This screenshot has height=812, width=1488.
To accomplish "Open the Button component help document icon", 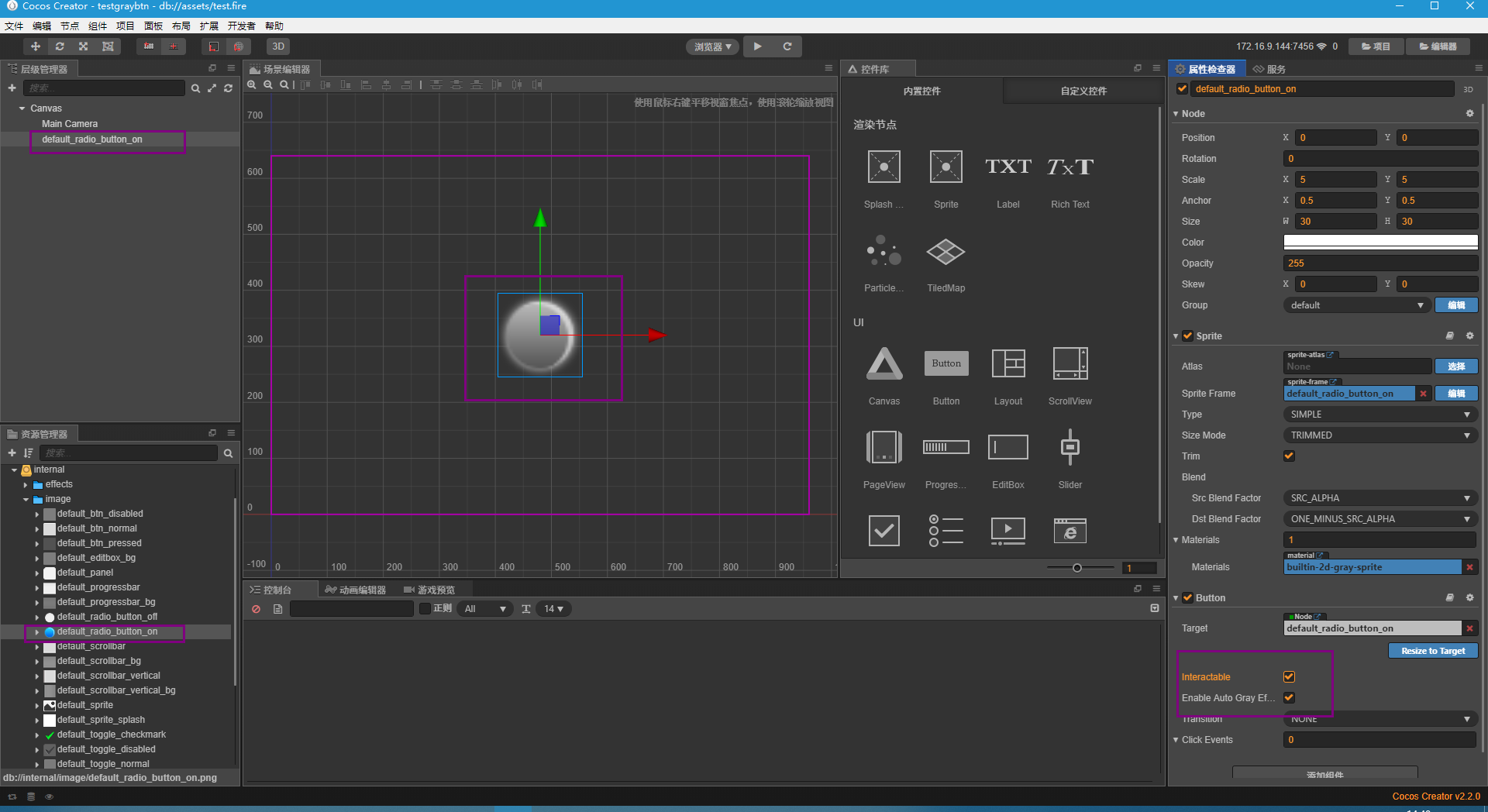I will (x=1449, y=597).
